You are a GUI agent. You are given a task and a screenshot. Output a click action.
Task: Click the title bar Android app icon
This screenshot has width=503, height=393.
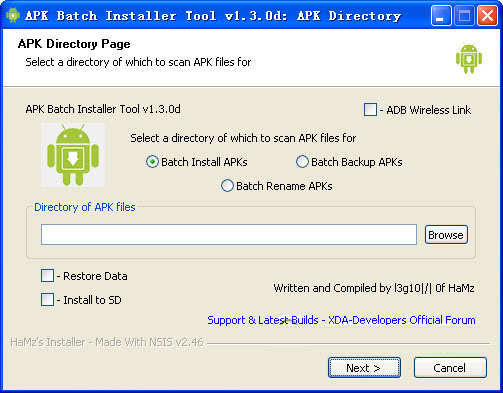click(x=13, y=15)
